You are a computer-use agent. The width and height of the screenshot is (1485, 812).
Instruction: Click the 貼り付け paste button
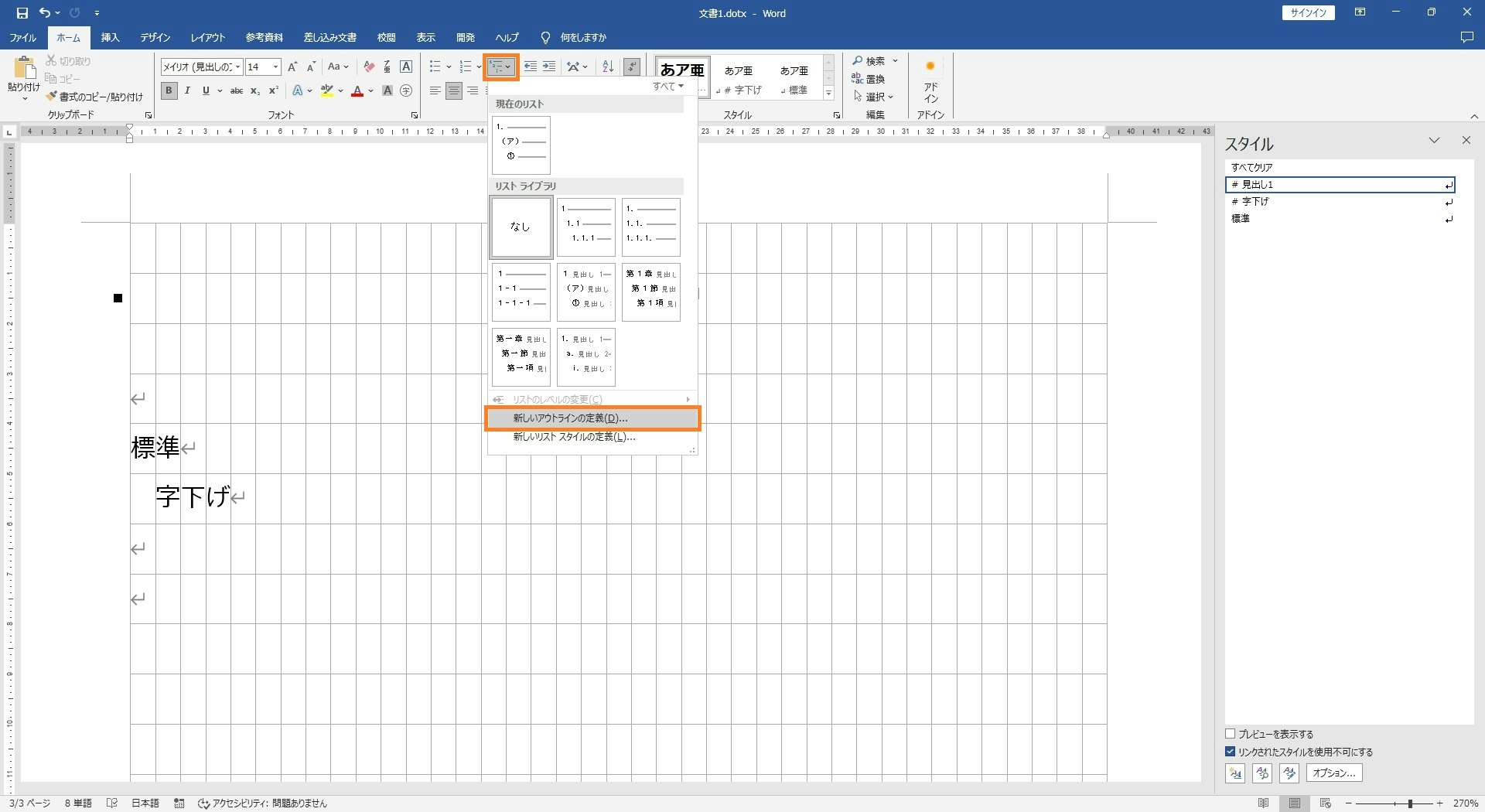click(24, 78)
